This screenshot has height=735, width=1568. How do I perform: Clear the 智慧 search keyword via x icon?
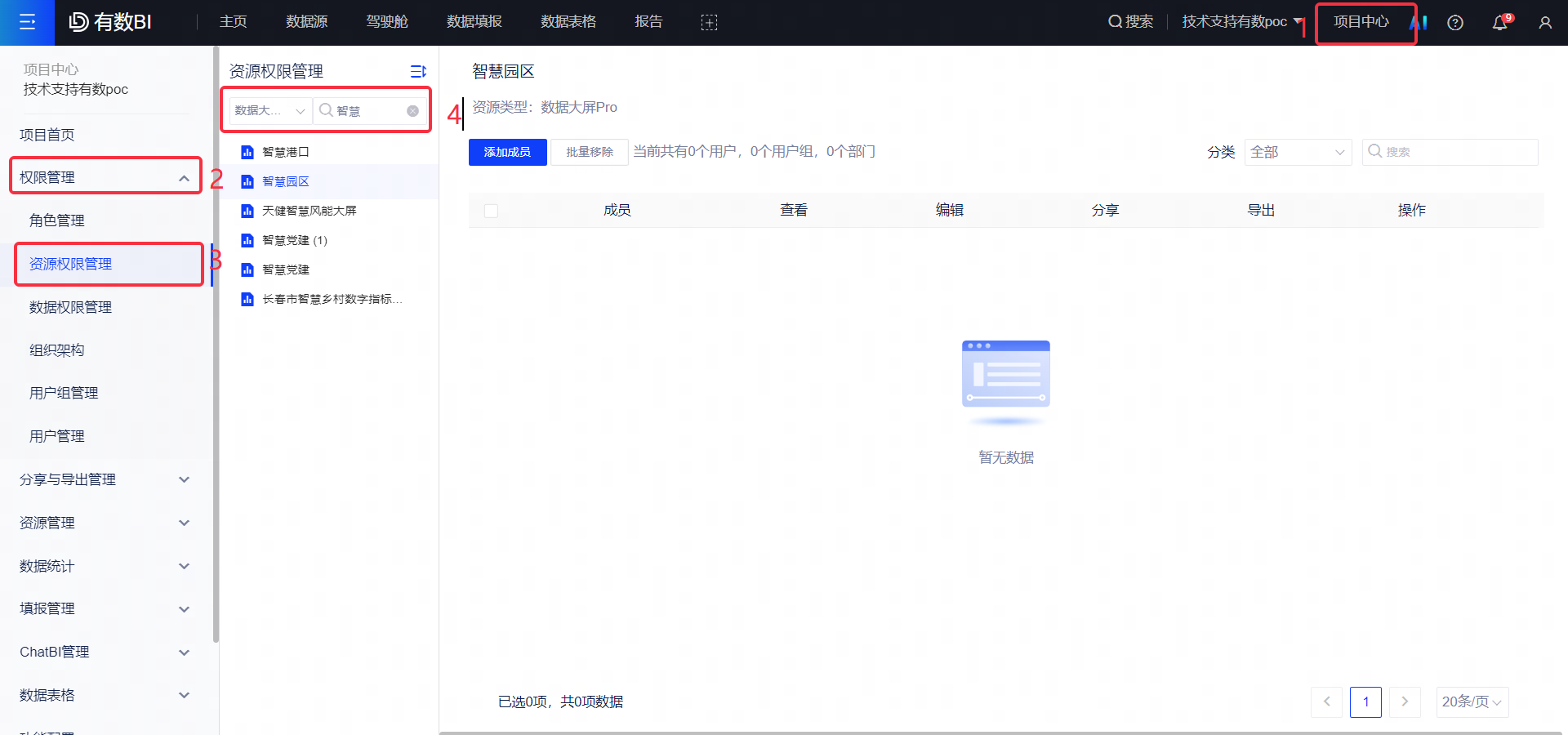click(x=412, y=110)
